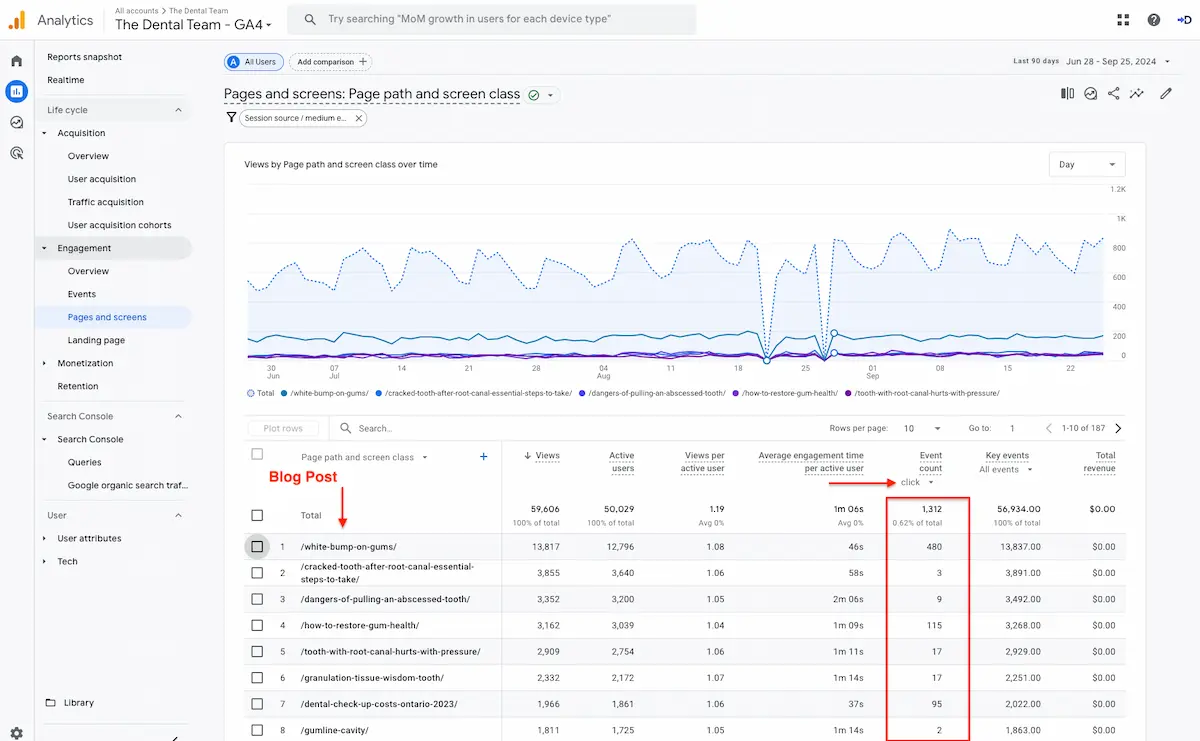Click the search magnifier in the top search bar
The height and width of the screenshot is (741, 1200).
coord(308,19)
